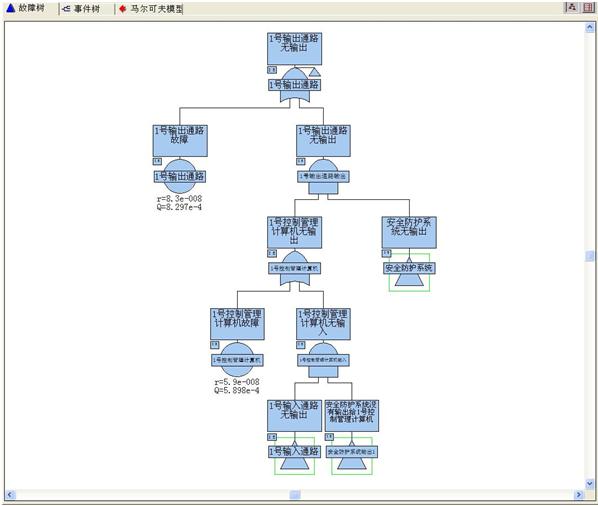Select the top OR gate labeled 1号输出通路
Screen dimensions: 598x506
pos(294,85)
